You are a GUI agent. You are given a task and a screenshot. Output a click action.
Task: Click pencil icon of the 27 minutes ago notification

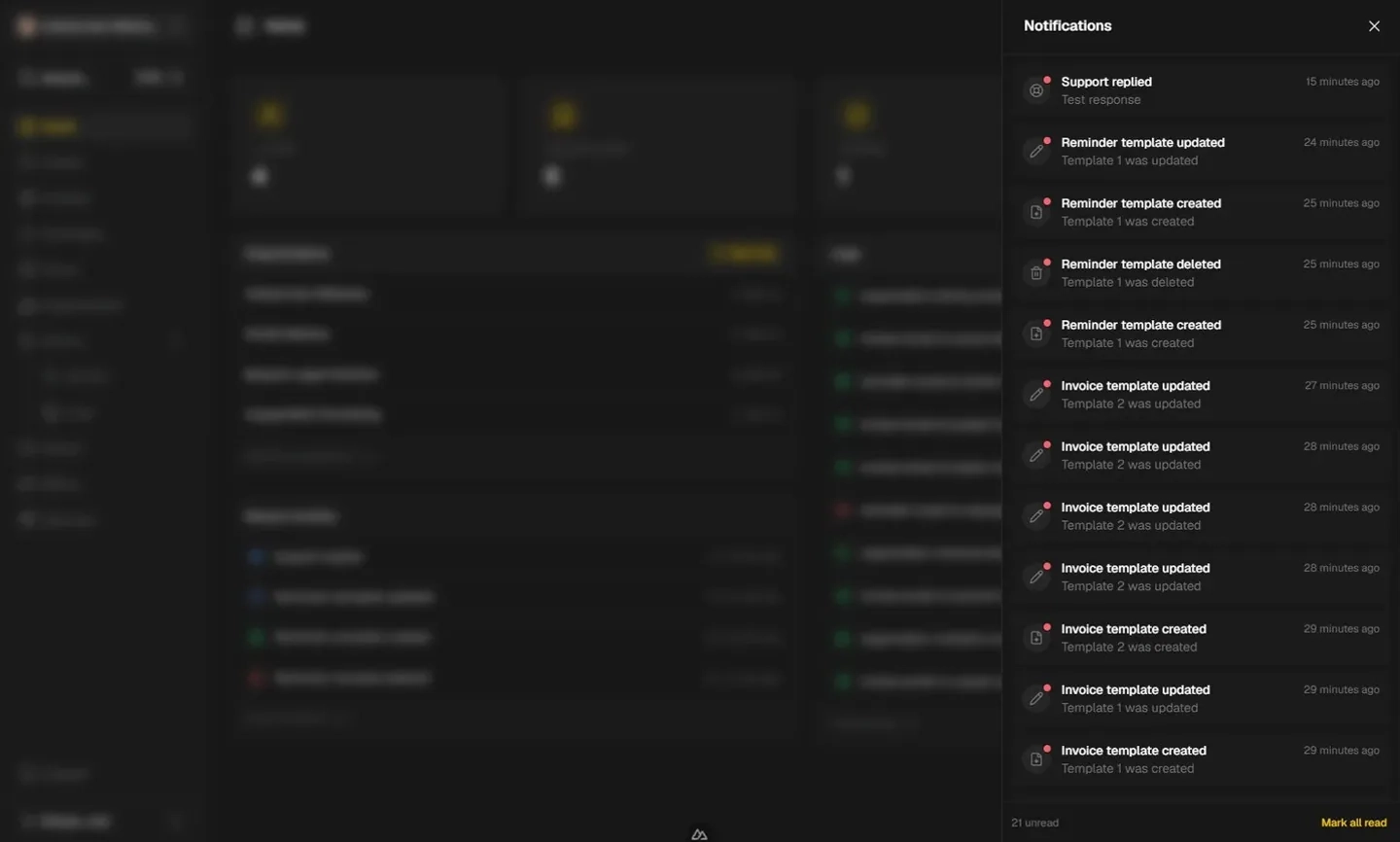[x=1036, y=395]
